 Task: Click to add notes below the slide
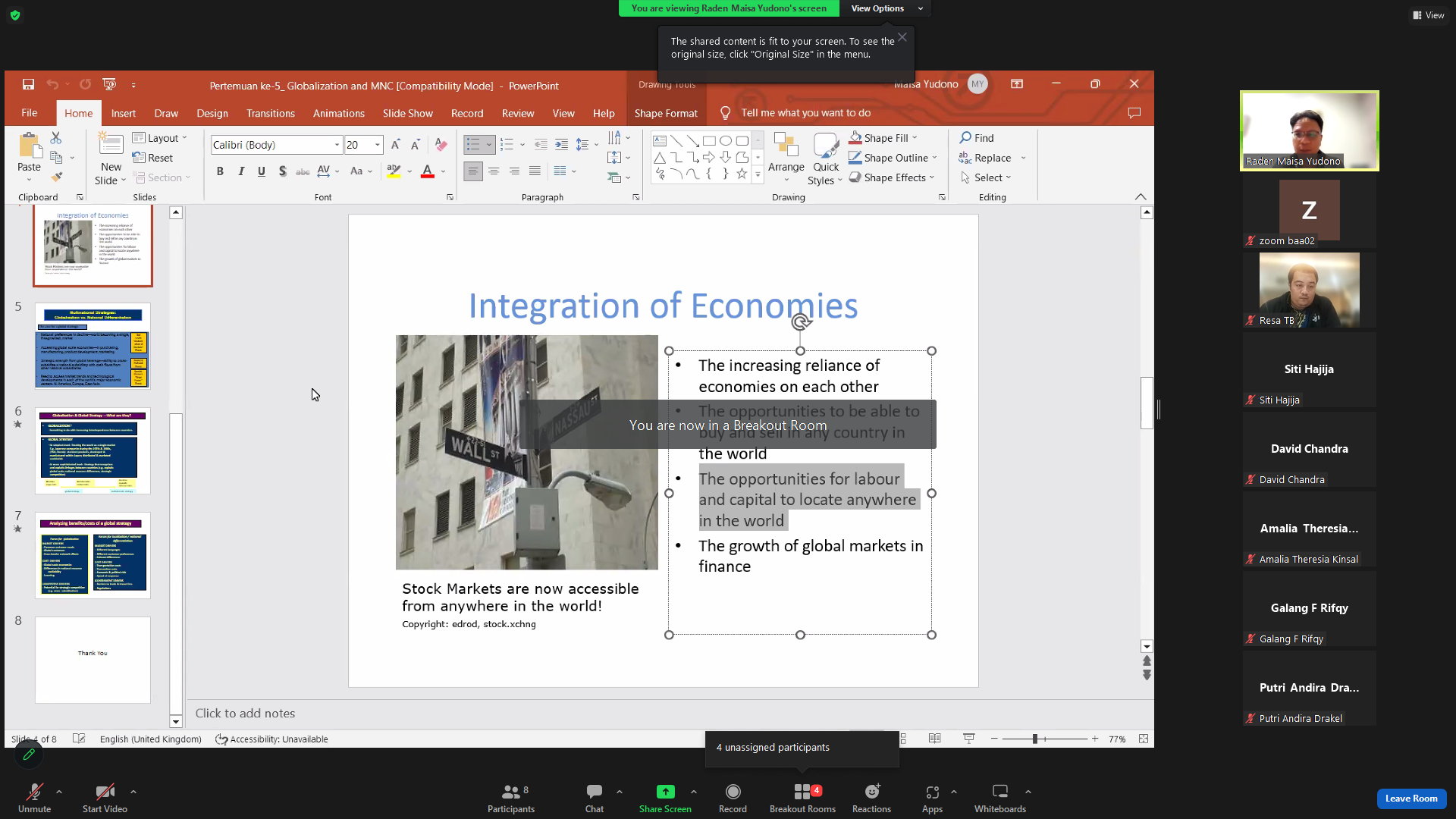pos(245,714)
